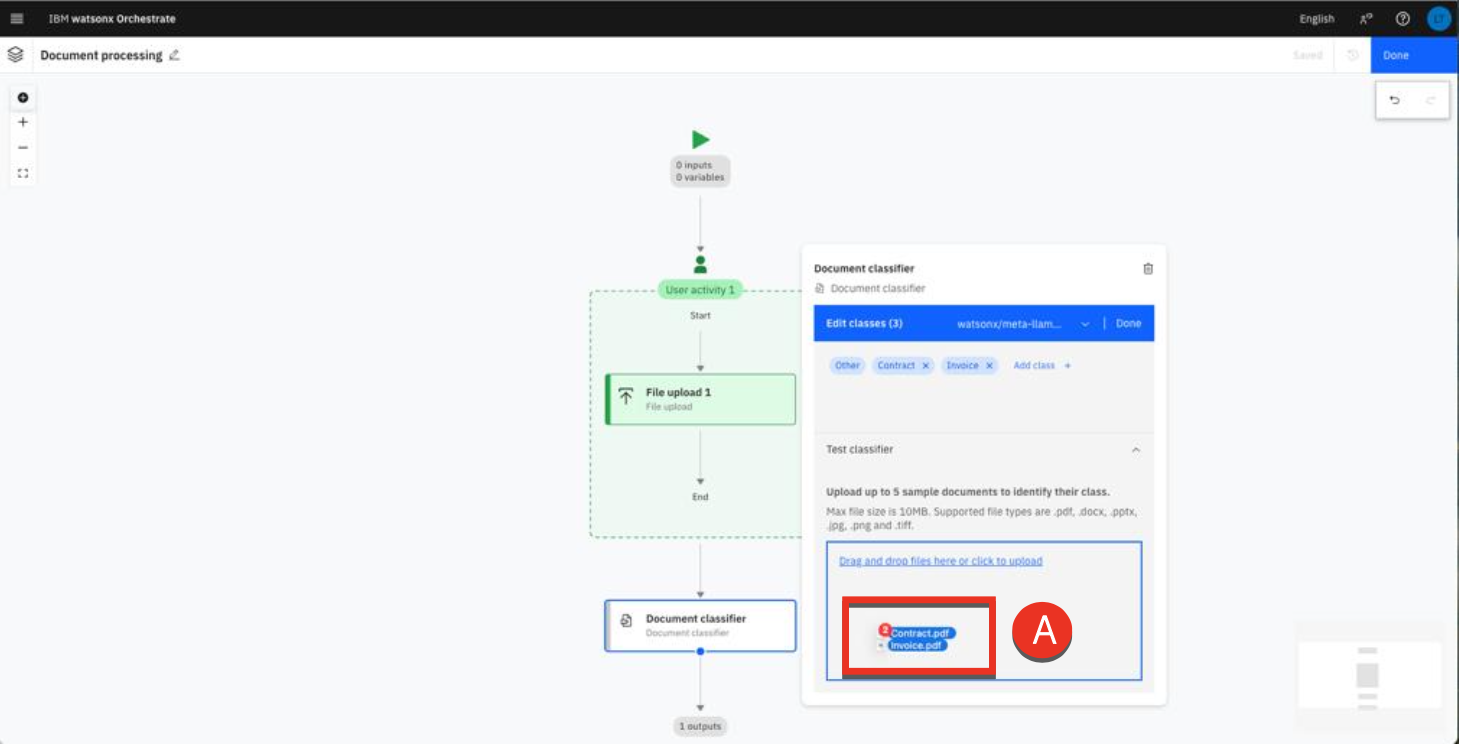Open the hamburger navigation menu

17,19
